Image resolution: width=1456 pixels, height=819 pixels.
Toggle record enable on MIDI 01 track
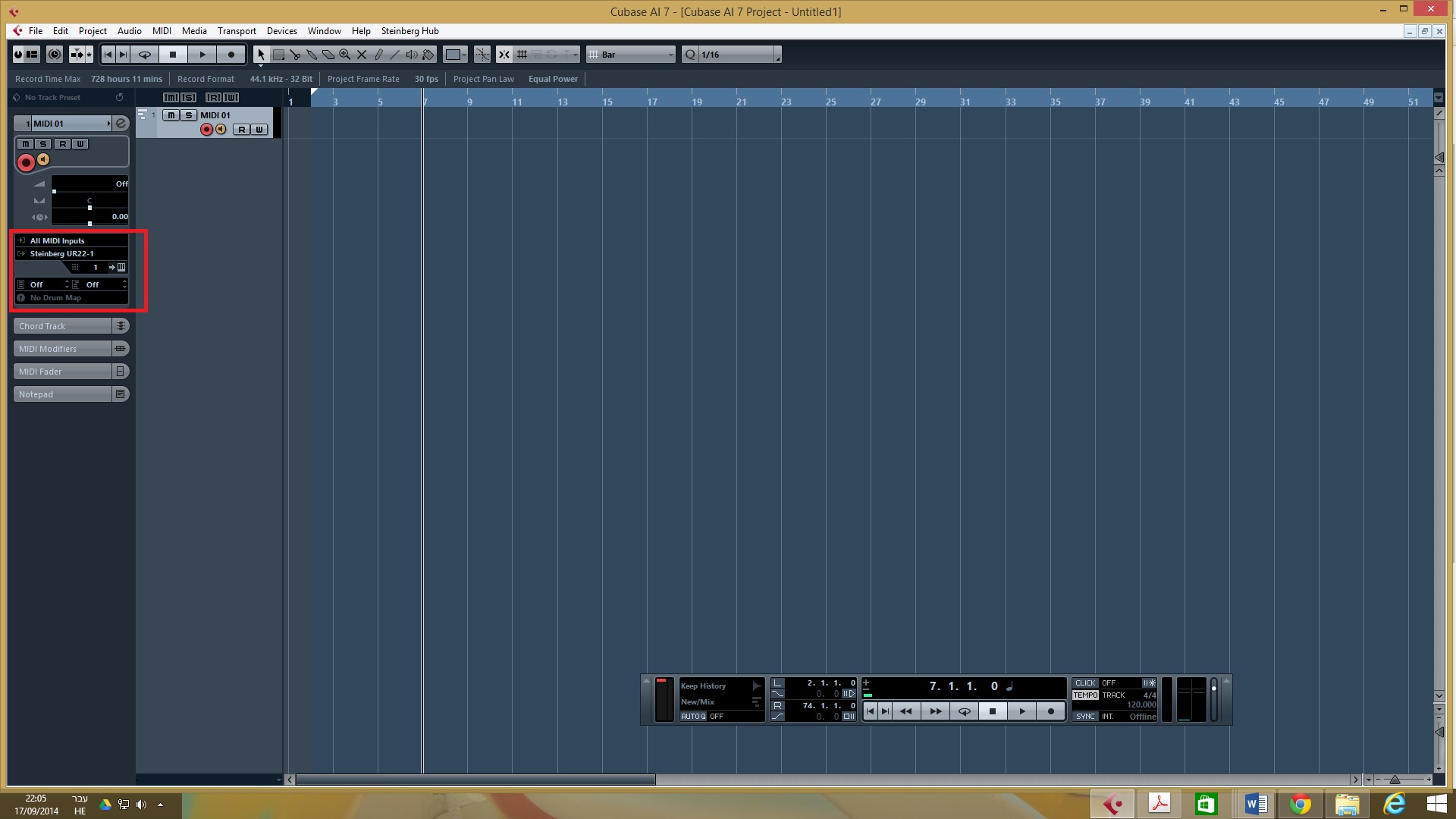[x=206, y=130]
